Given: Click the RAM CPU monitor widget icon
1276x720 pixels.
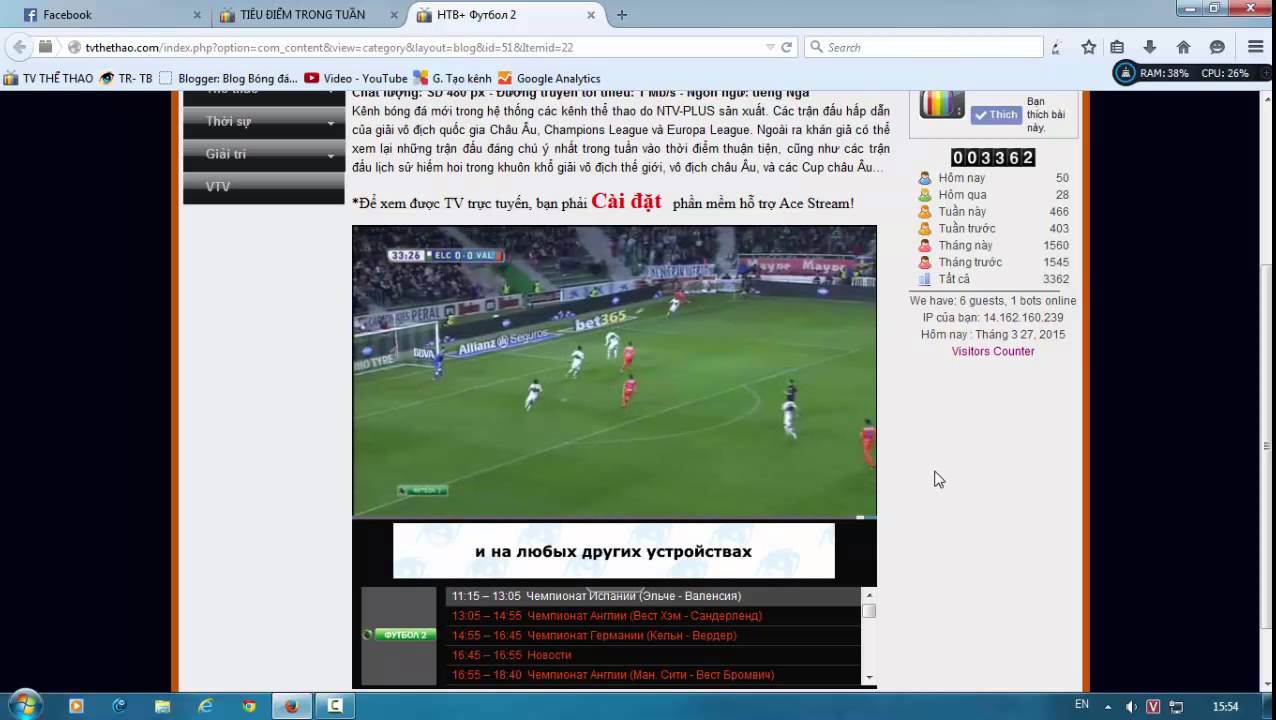Looking at the screenshot, I should [1125, 73].
